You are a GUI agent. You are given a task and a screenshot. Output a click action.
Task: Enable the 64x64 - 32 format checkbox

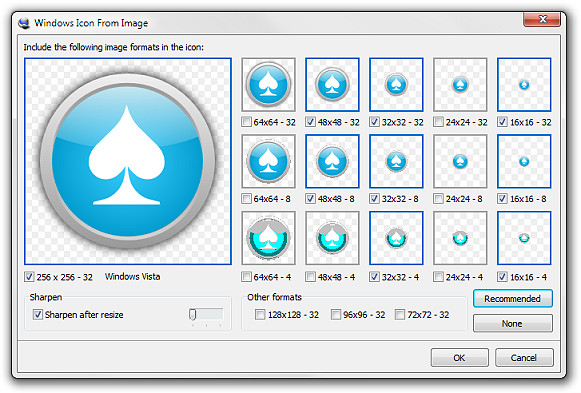246,122
